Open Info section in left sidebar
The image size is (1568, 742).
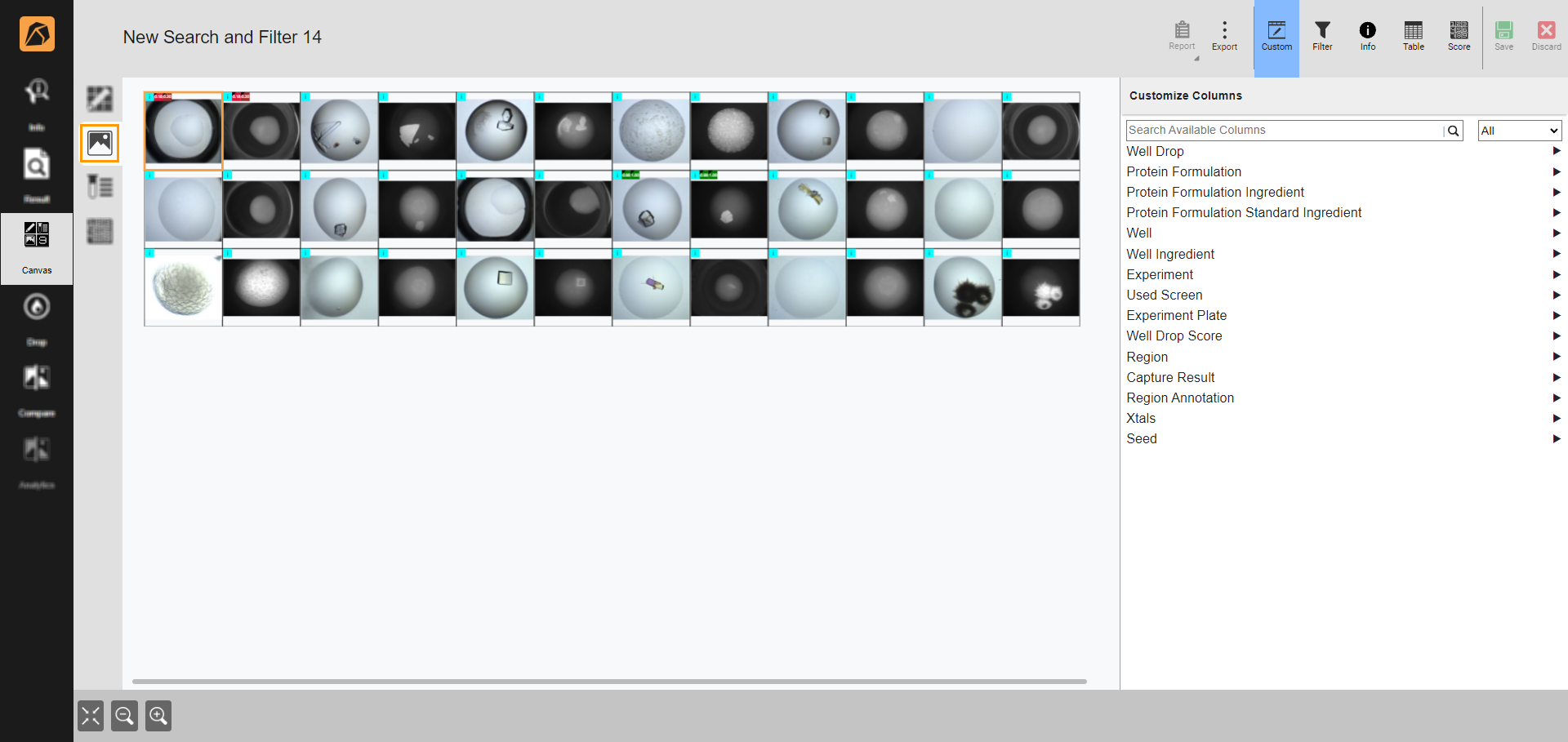pos(37,104)
